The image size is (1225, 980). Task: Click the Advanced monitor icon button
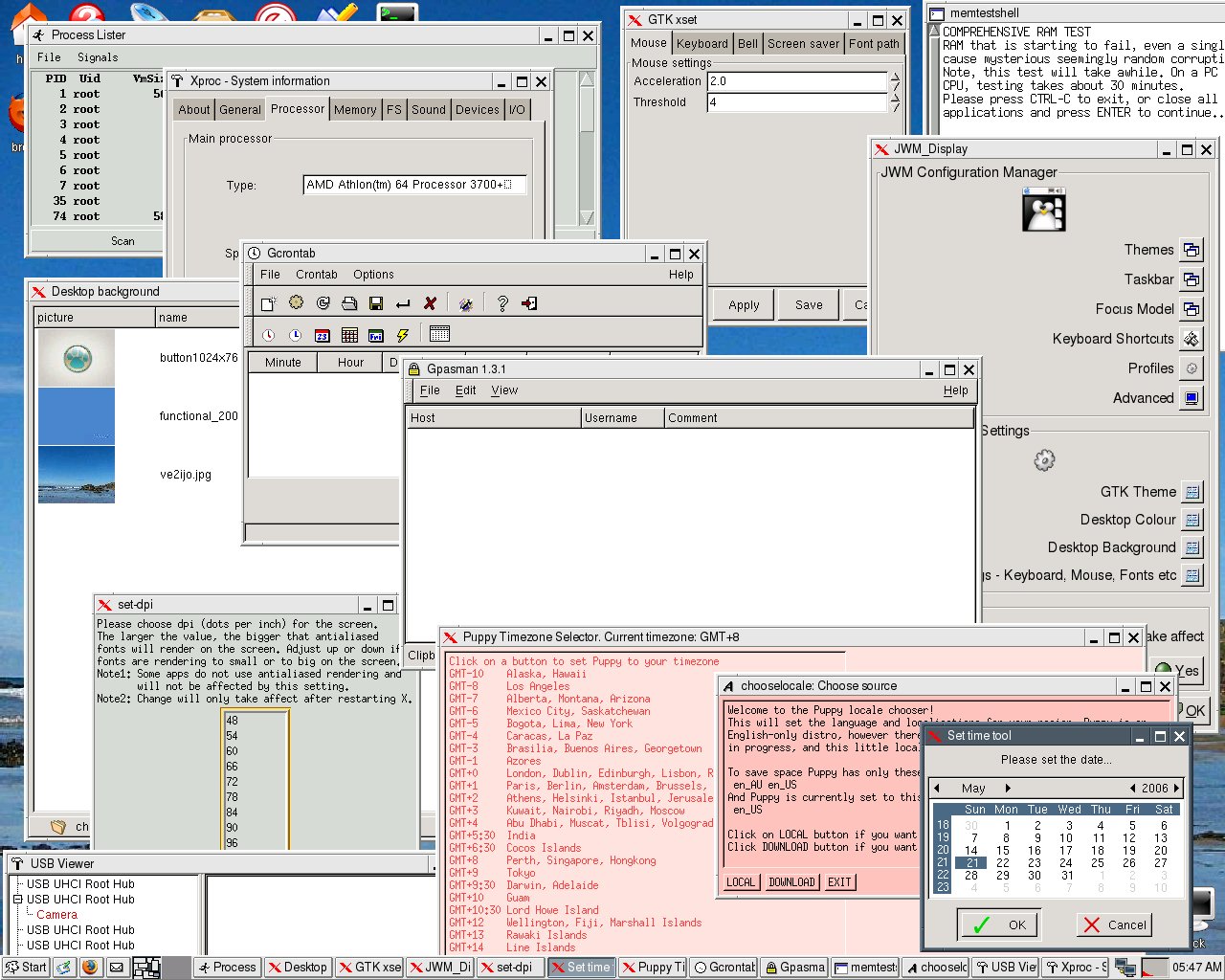pyautogui.click(x=1192, y=398)
